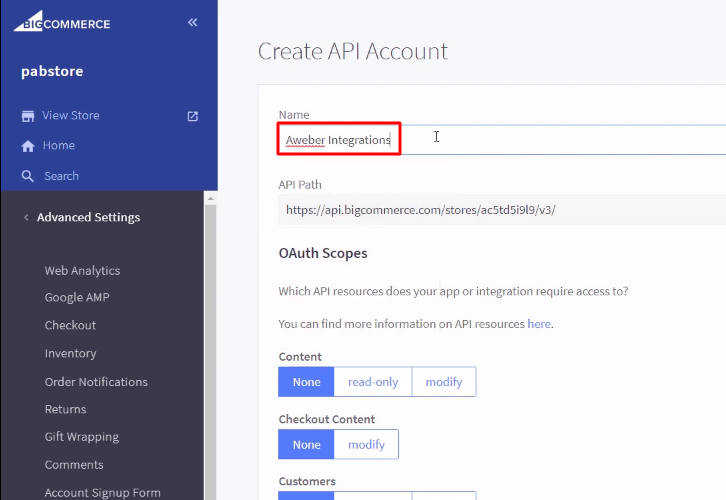Set Content scope to modify

coord(444,382)
